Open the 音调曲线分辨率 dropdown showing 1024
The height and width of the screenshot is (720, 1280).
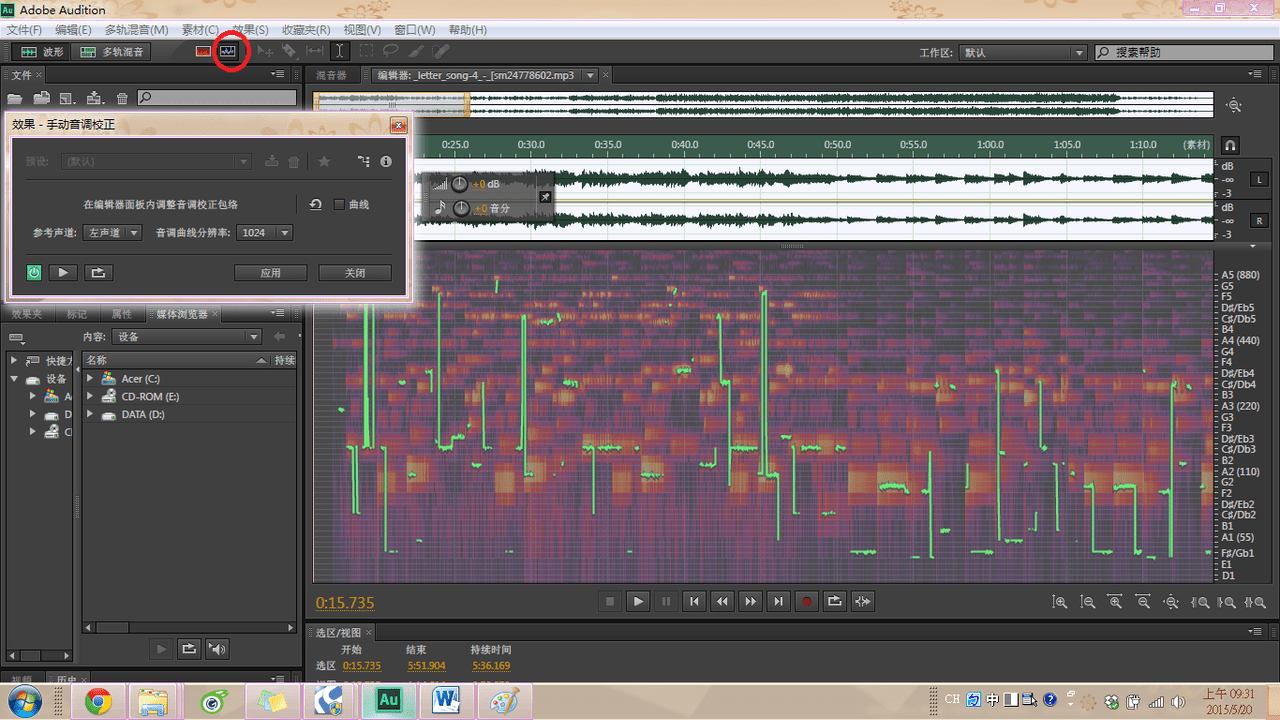click(x=265, y=233)
